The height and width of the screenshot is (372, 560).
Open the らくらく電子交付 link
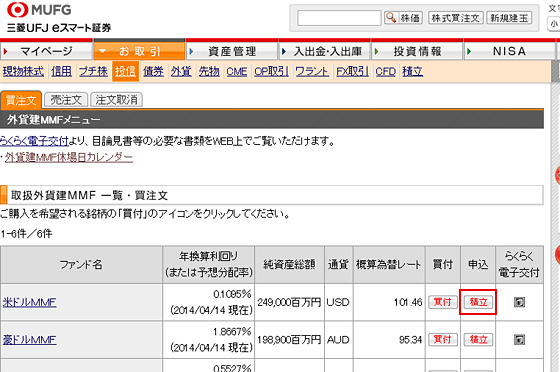(x=34, y=141)
